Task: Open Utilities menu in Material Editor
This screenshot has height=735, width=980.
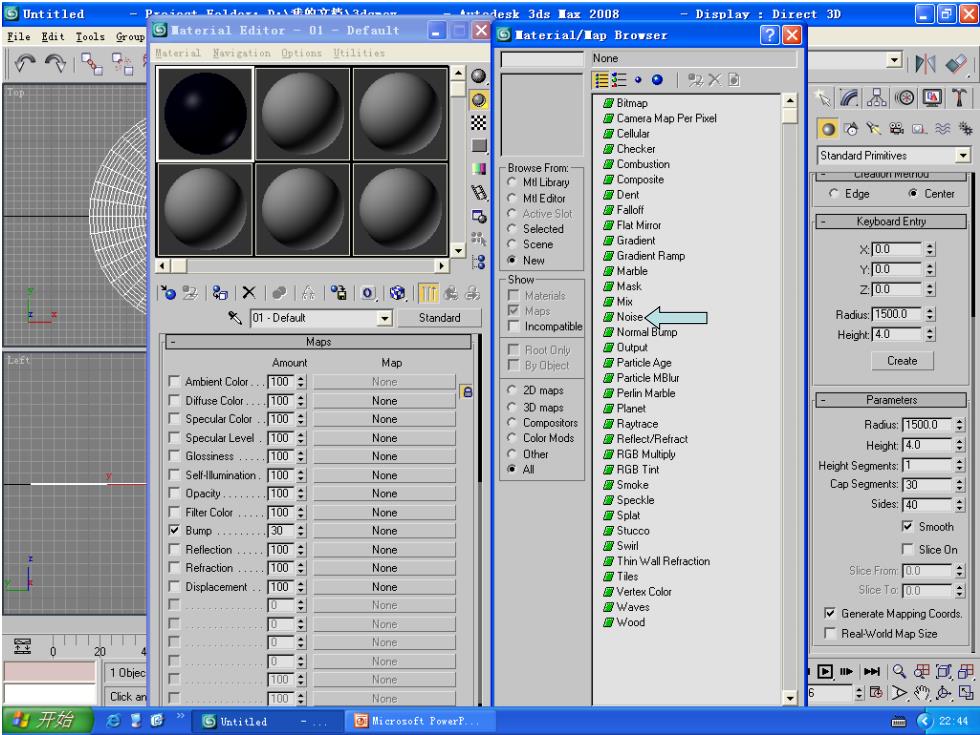Action: pos(359,53)
